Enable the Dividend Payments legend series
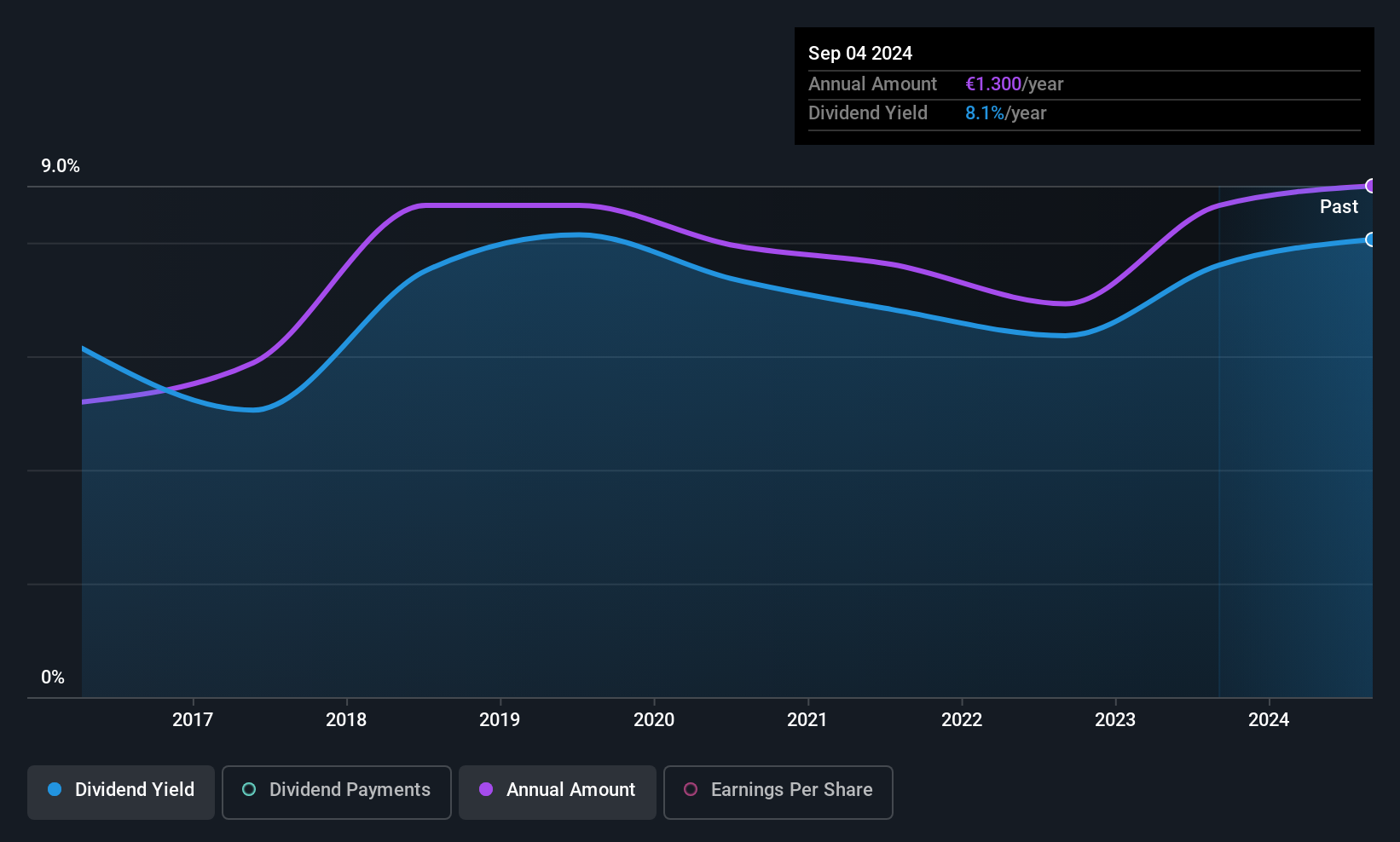Viewport: 1400px width, 842px height. tap(337, 791)
